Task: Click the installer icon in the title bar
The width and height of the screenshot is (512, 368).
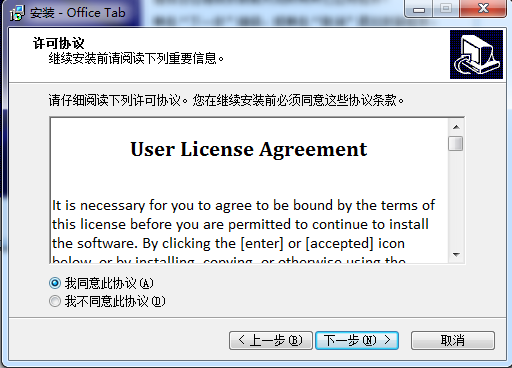Action: [17, 13]
